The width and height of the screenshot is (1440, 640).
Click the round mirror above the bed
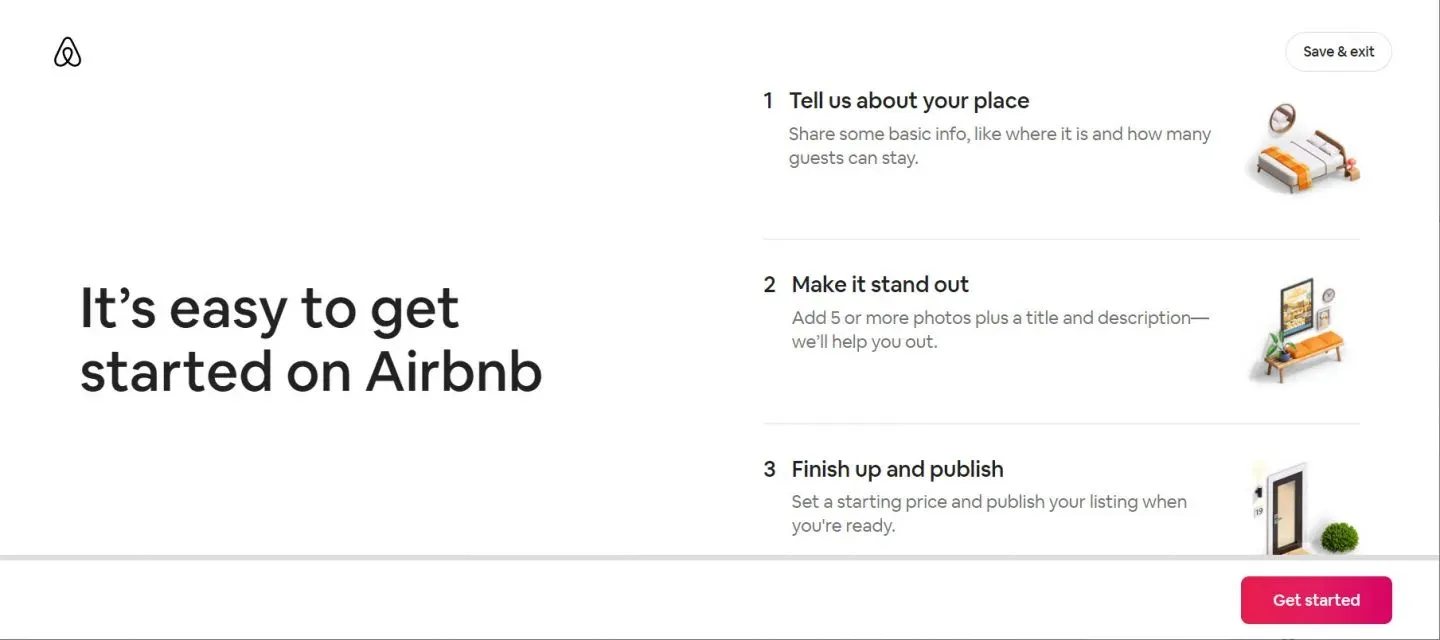(x=1283, y=118)
